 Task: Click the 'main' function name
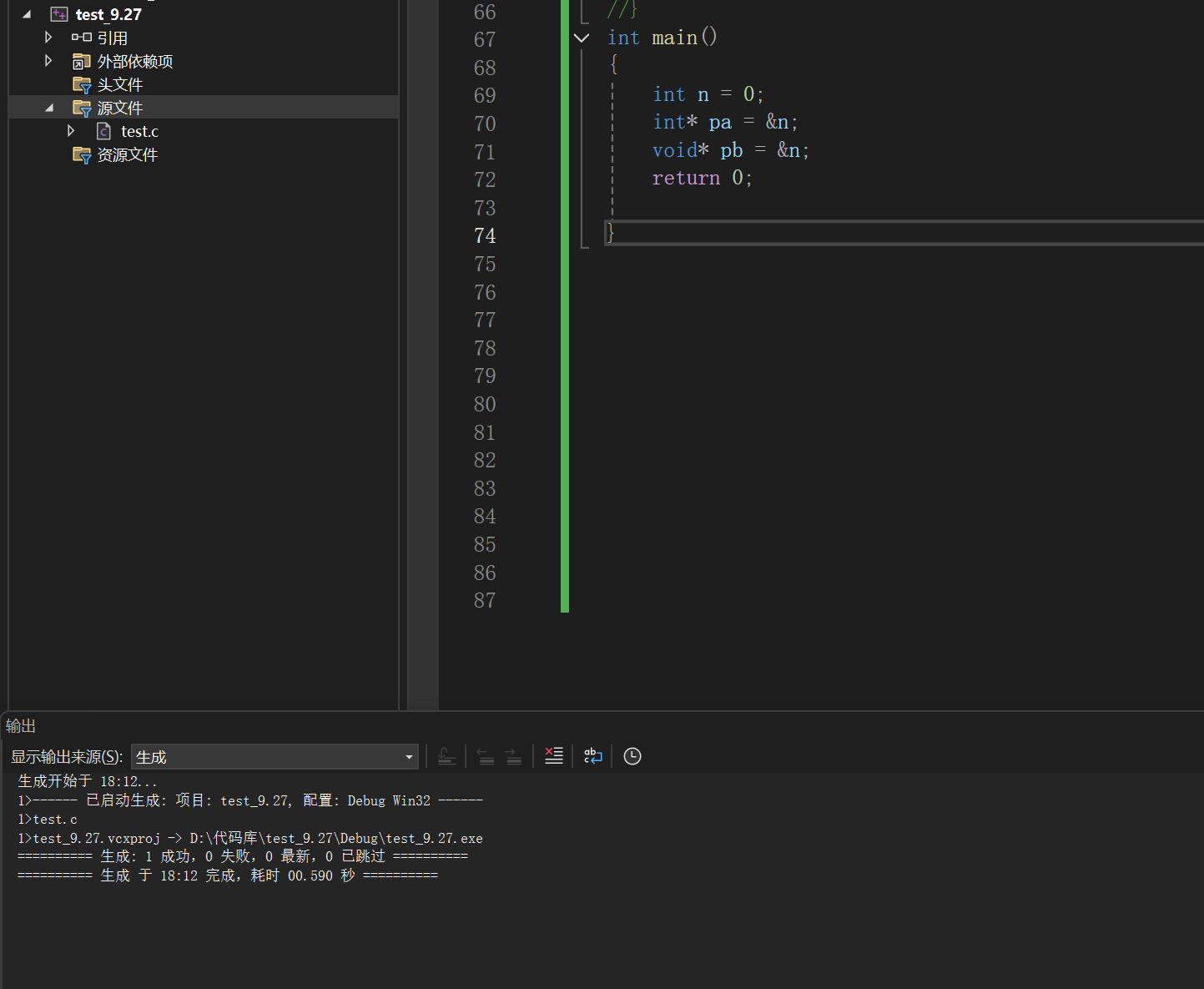tap(674, 38)
